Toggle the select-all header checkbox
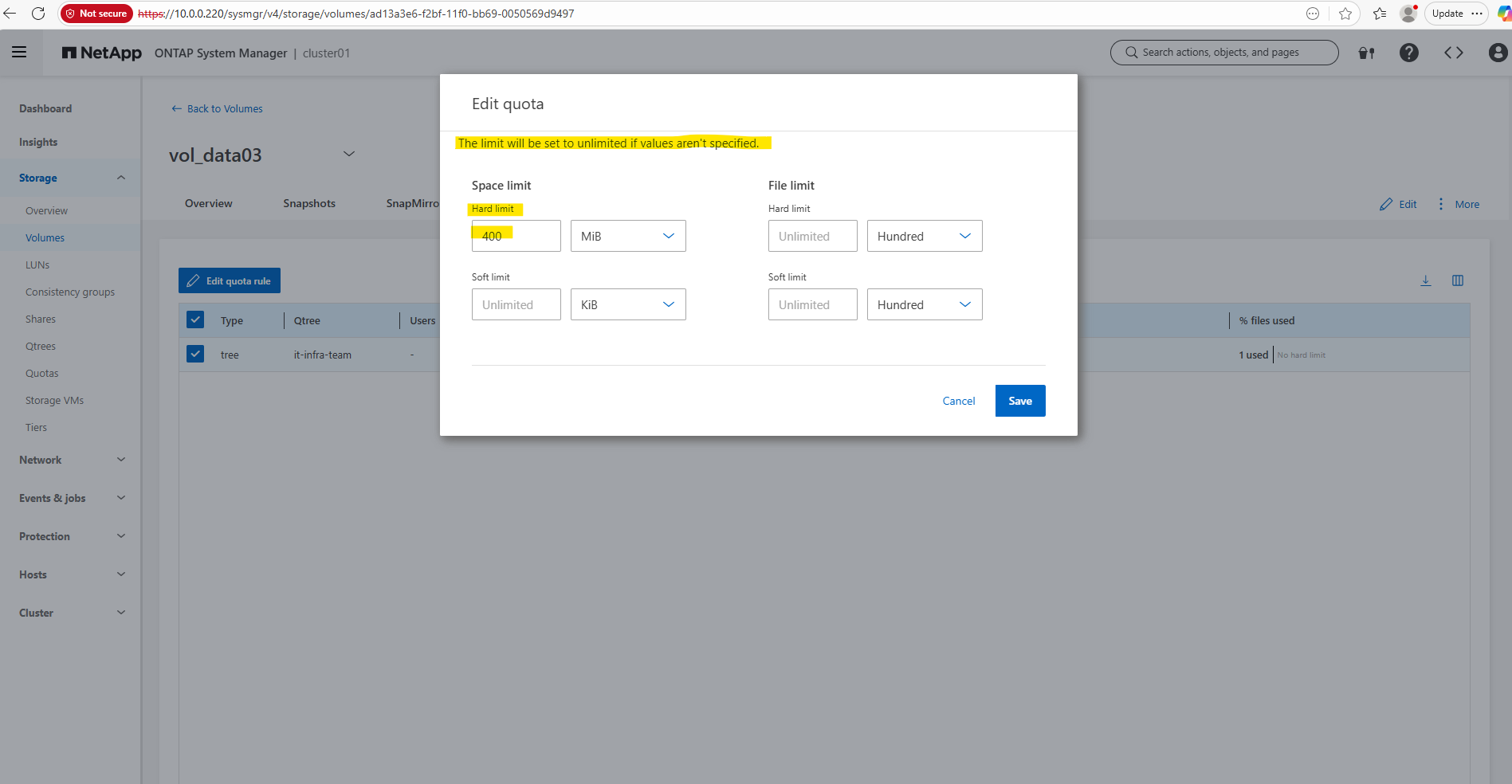 195,320
